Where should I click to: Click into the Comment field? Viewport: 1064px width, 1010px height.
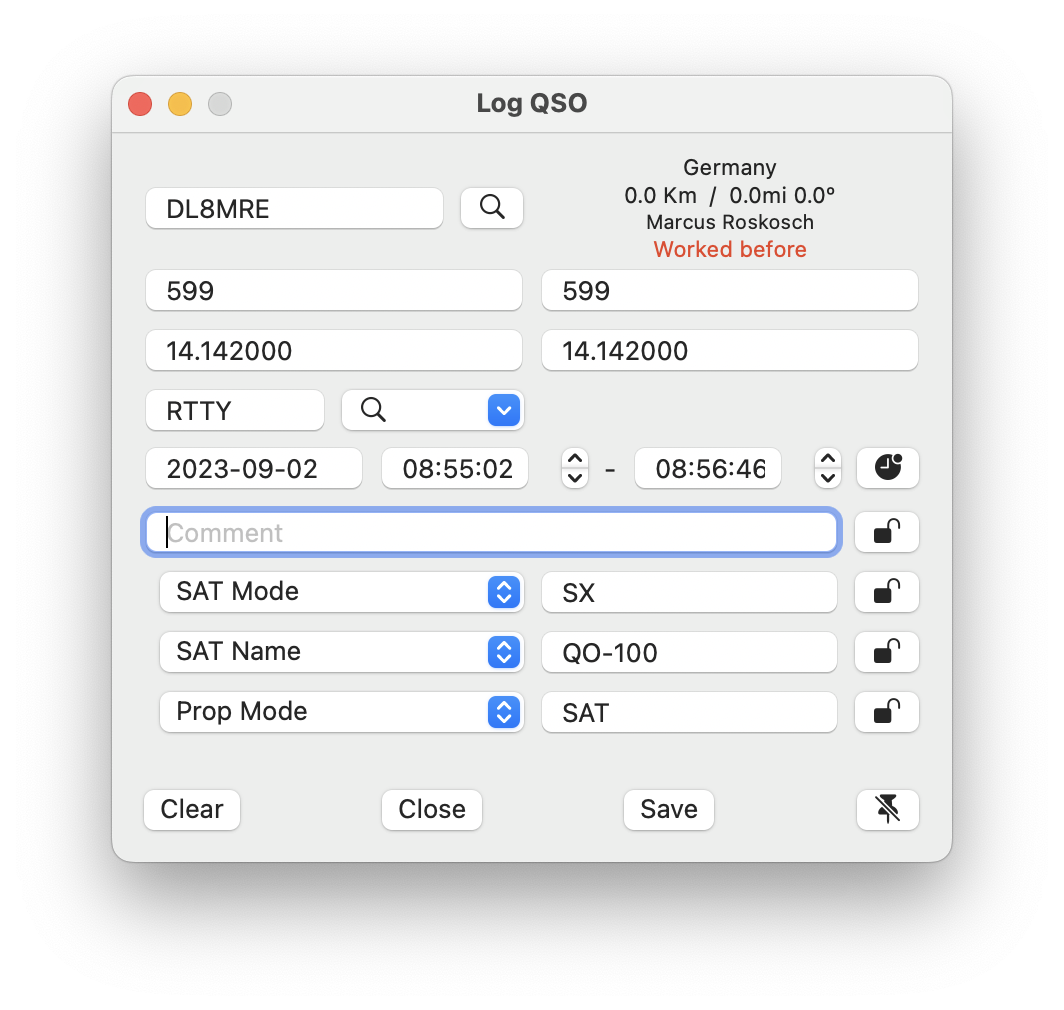[x=492, y=532]
